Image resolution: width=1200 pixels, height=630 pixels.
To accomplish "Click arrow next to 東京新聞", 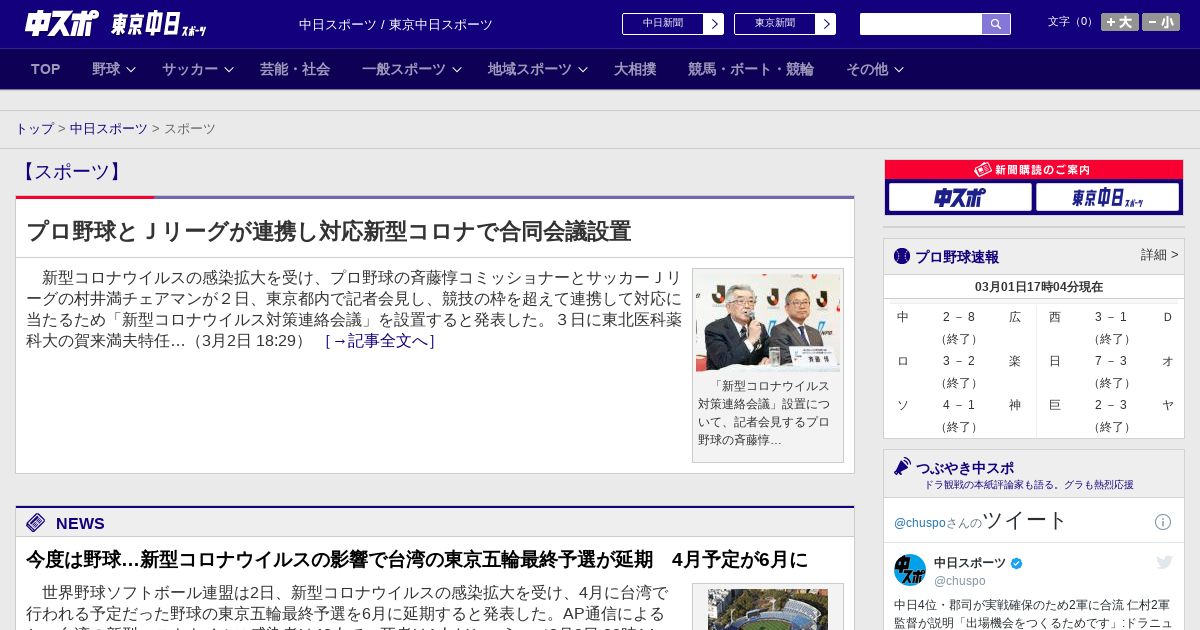I will click(826, 24).
